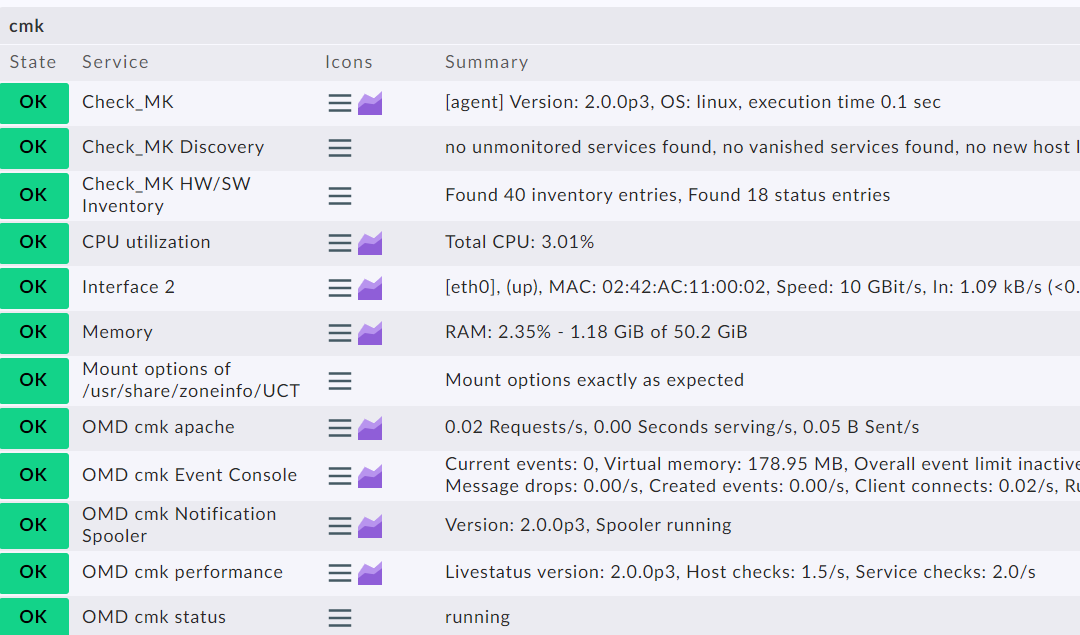Image resolution: width=1080 pixels, height=635 pixels.
Task: Open action menu for Interface 2
Action: pyautogui.click(x=340, y=288)
